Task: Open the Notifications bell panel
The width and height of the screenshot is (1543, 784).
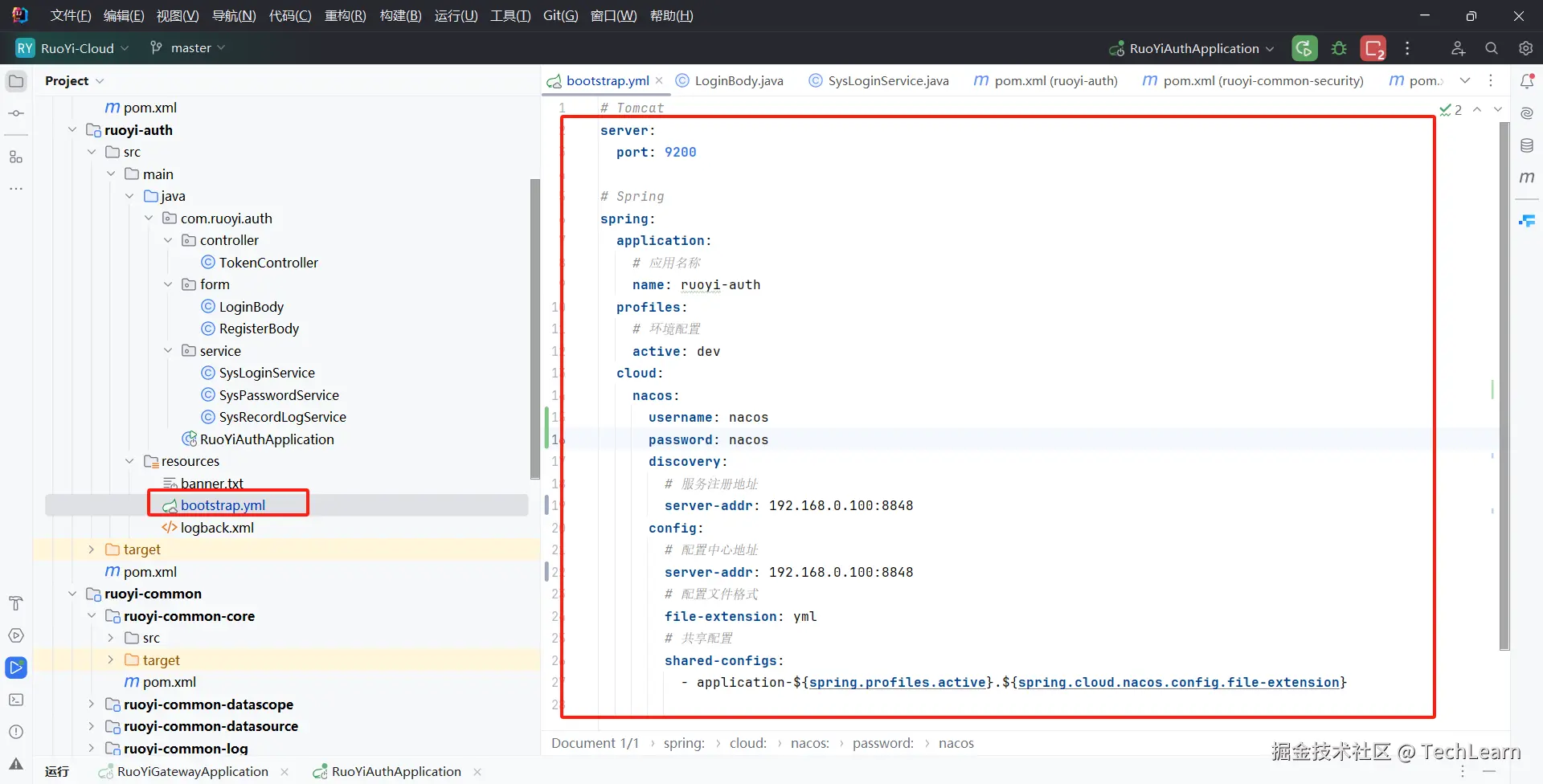Action: point(1527,81)
